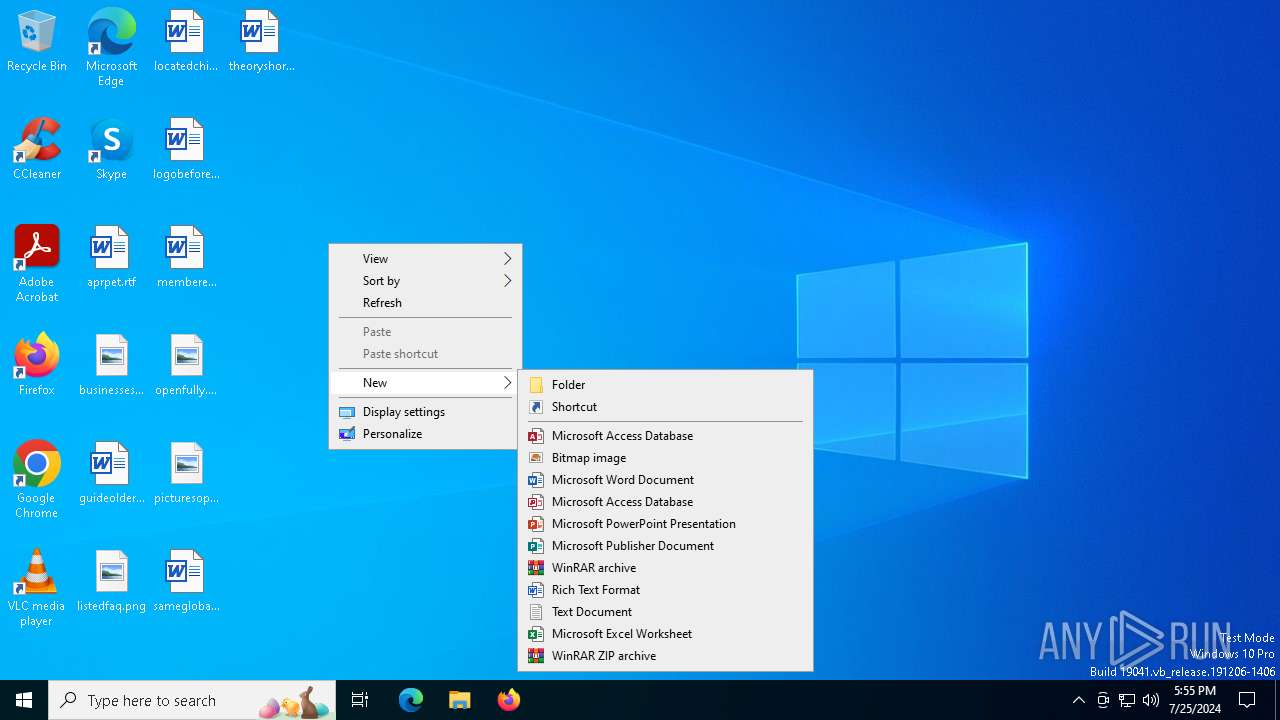Viewport: 1280px width, 720px height.
Task: Create a new Microsoft Publisher Document
Action: (x=665, y=546)
